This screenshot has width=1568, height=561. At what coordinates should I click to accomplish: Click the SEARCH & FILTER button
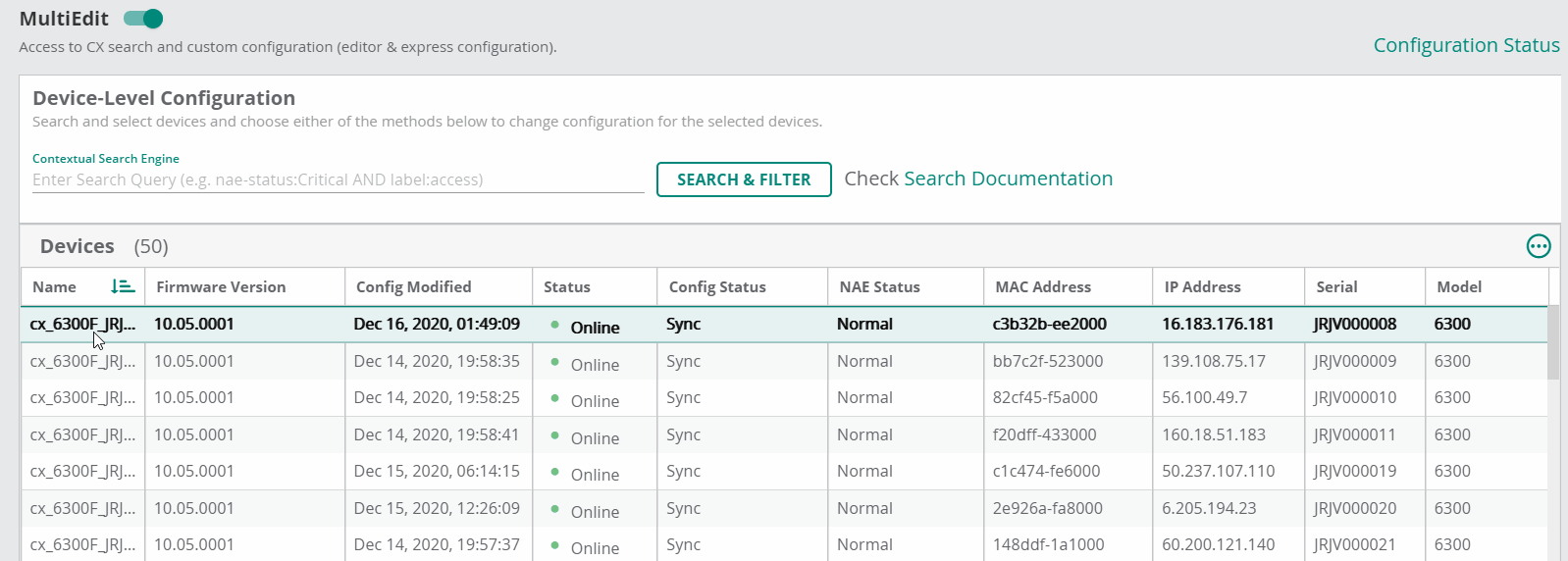[744, 179]
